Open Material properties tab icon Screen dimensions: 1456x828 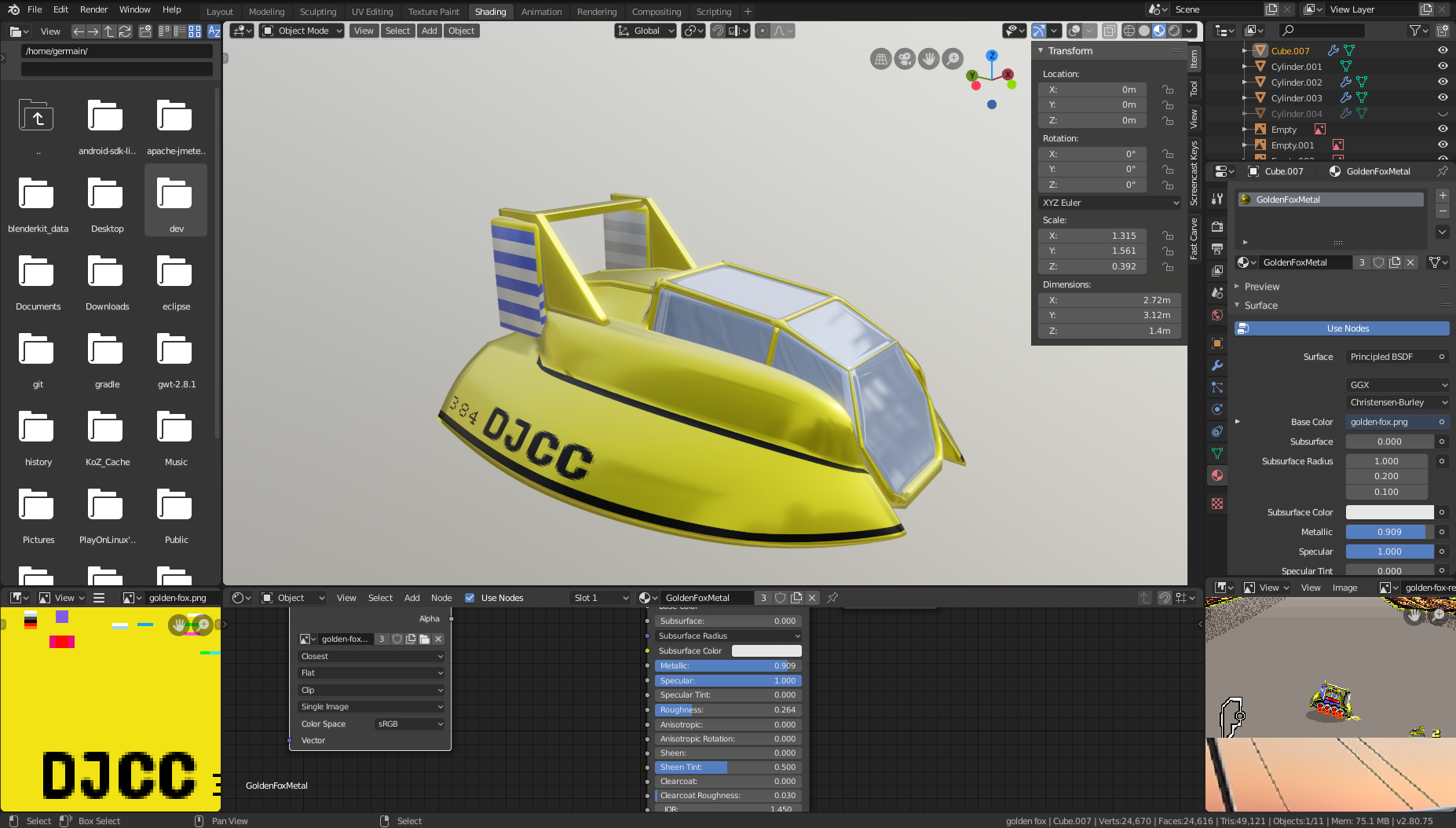point(1217,475)
